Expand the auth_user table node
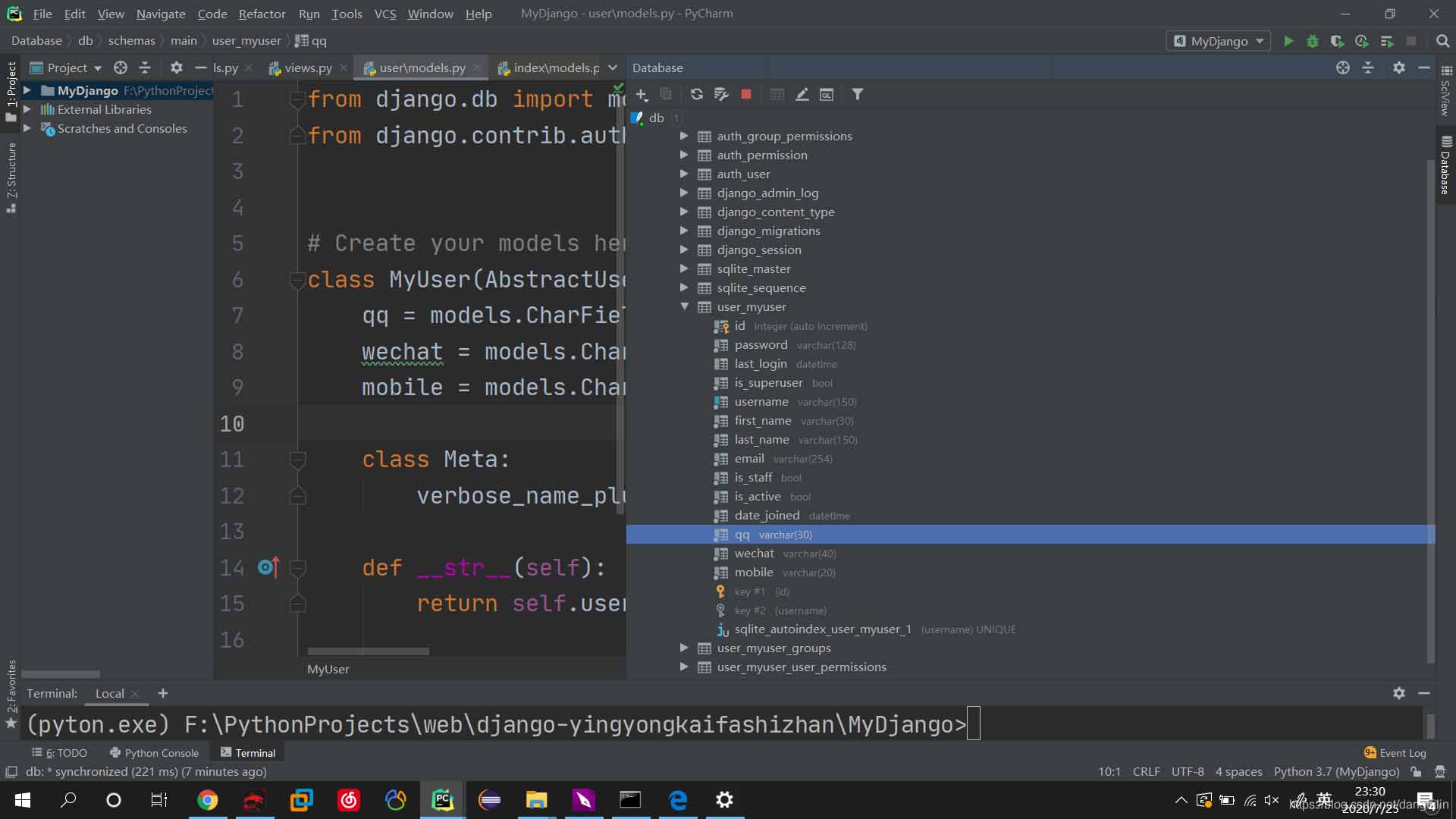This screenshot has height=819, width=1456. [x=684, y=174]
